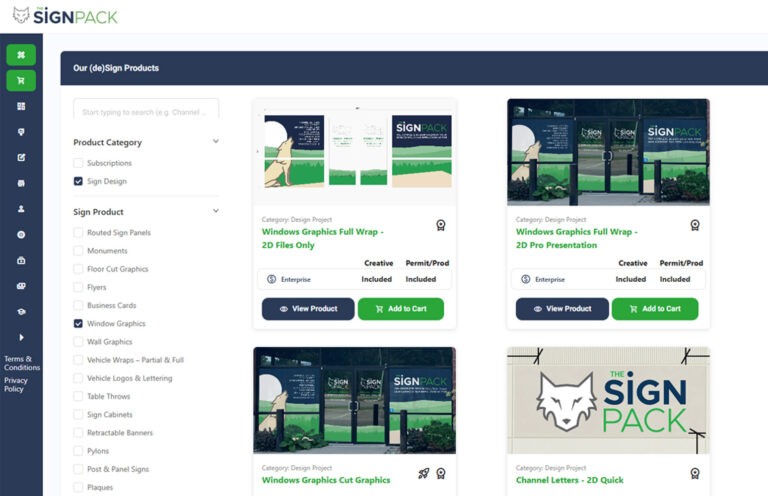Click Enterprise label on 2D Files Only card

(x=296, y=280)
